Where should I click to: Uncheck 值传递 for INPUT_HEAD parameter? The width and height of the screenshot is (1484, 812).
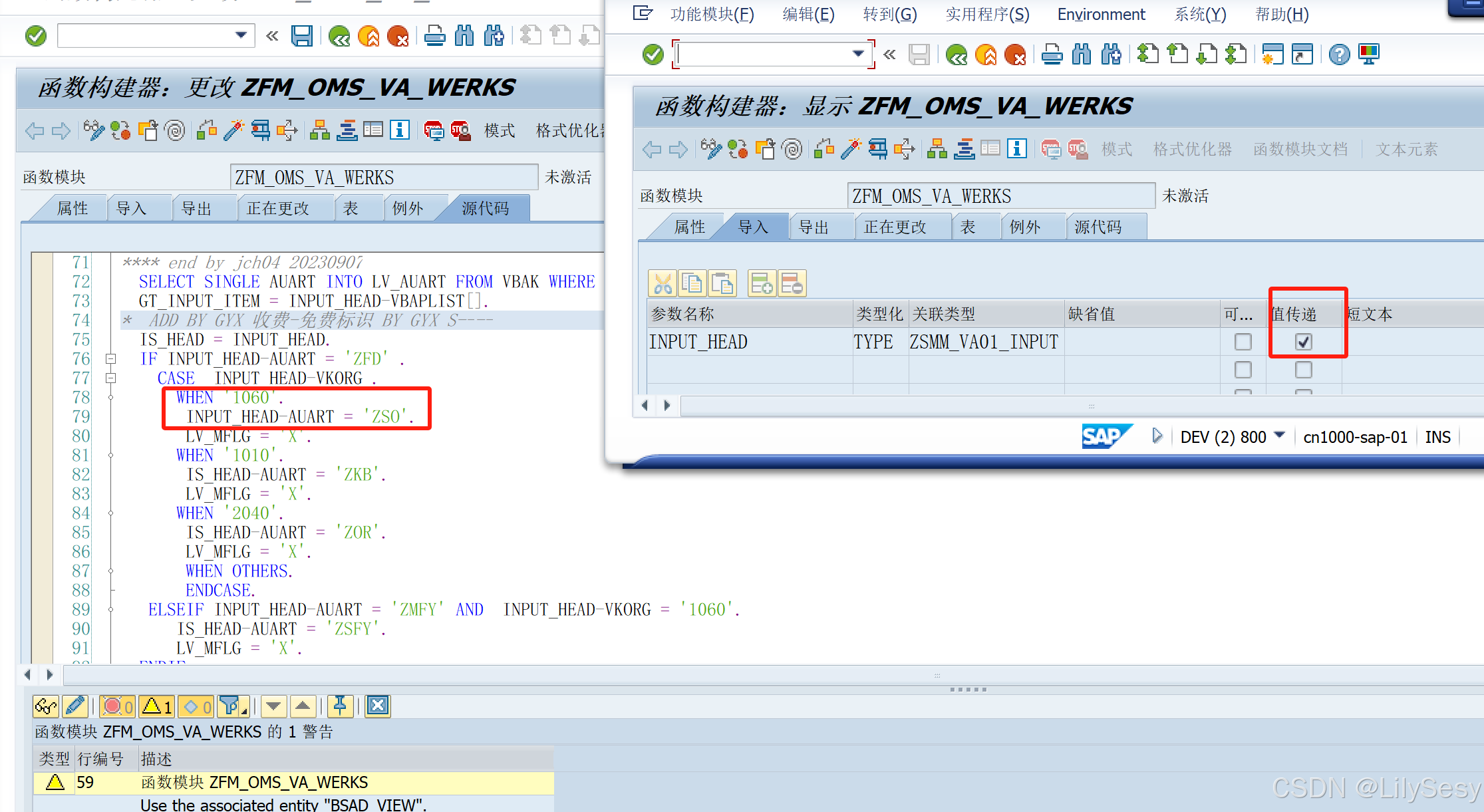pos(1303,341)
